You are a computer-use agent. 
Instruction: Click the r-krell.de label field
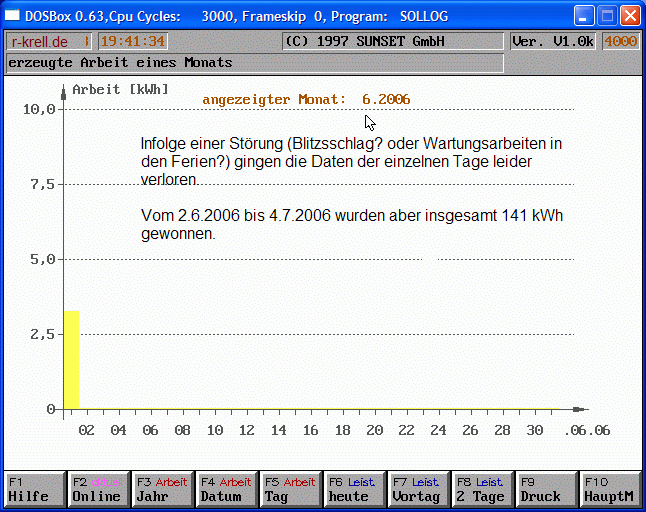tap(48, 41)
